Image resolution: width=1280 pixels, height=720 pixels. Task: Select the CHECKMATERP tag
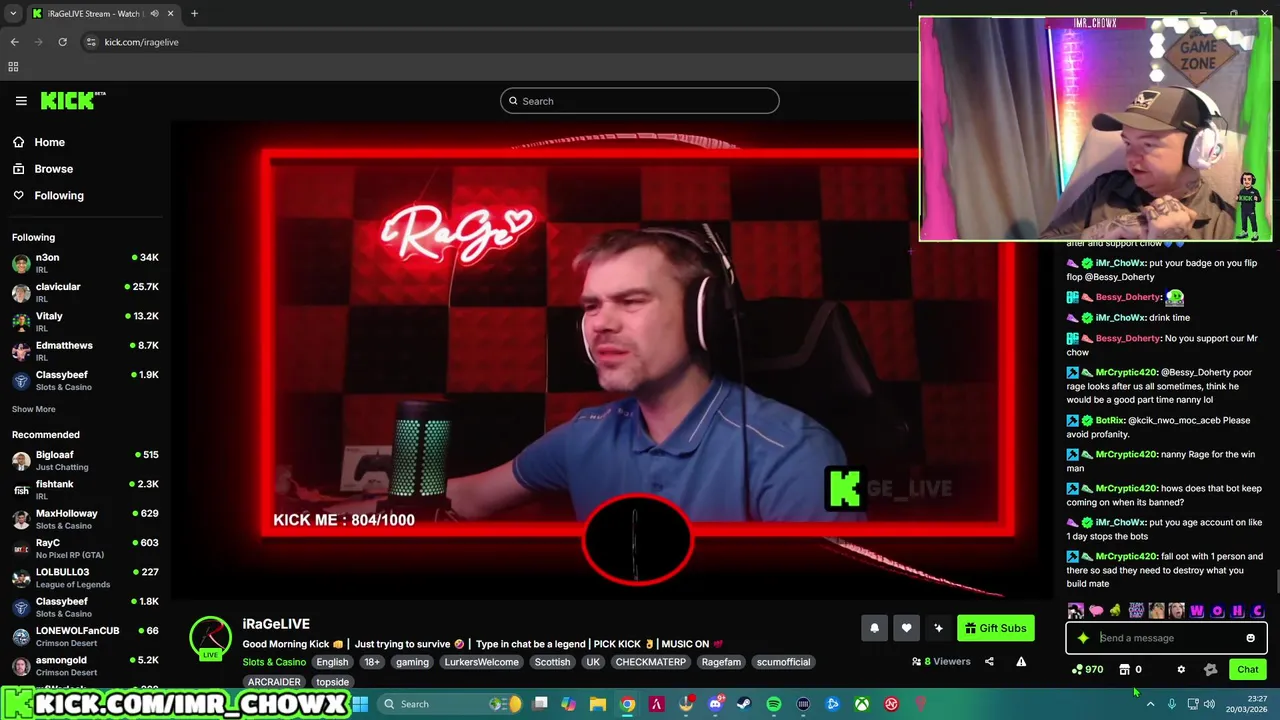pyautogui.click(x=651, y=662)
